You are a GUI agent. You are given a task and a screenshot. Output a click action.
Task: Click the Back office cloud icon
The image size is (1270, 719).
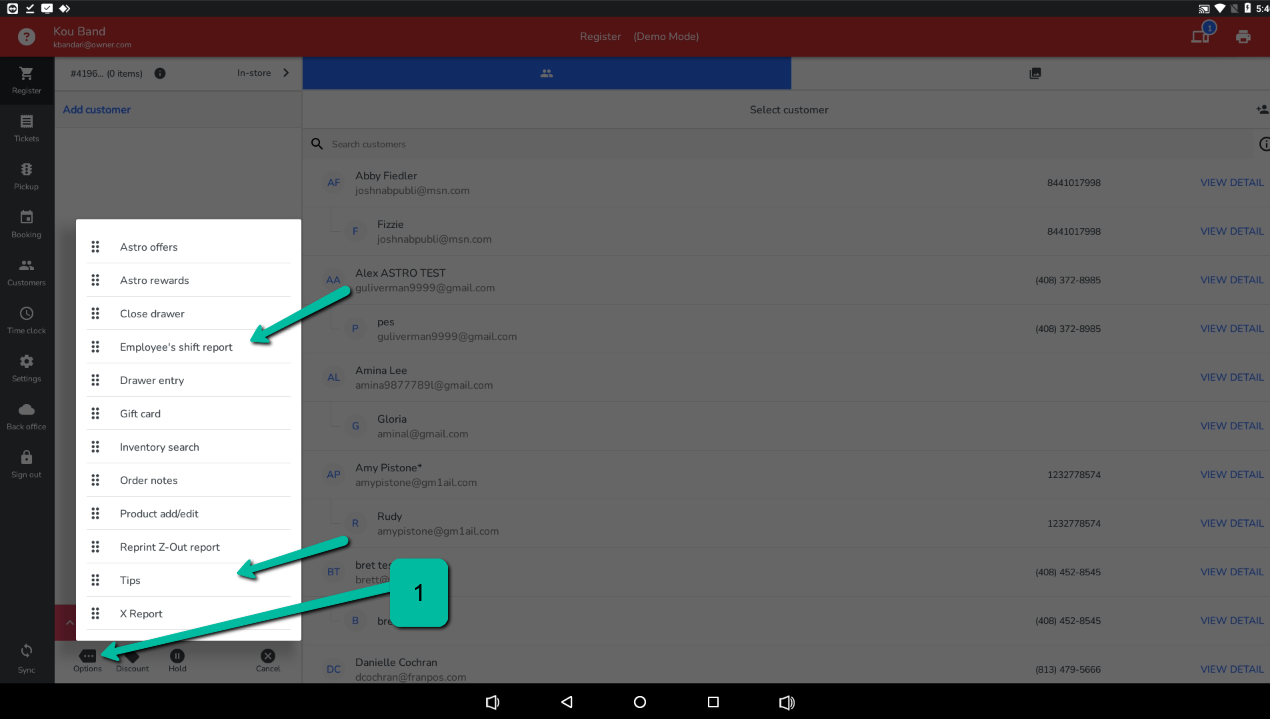pos(26,411)
